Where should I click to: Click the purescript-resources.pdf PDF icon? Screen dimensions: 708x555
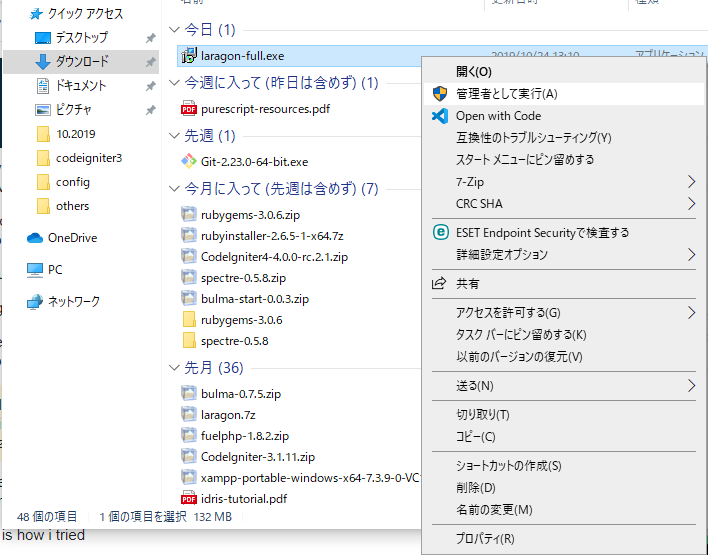(x=189, y=109)
